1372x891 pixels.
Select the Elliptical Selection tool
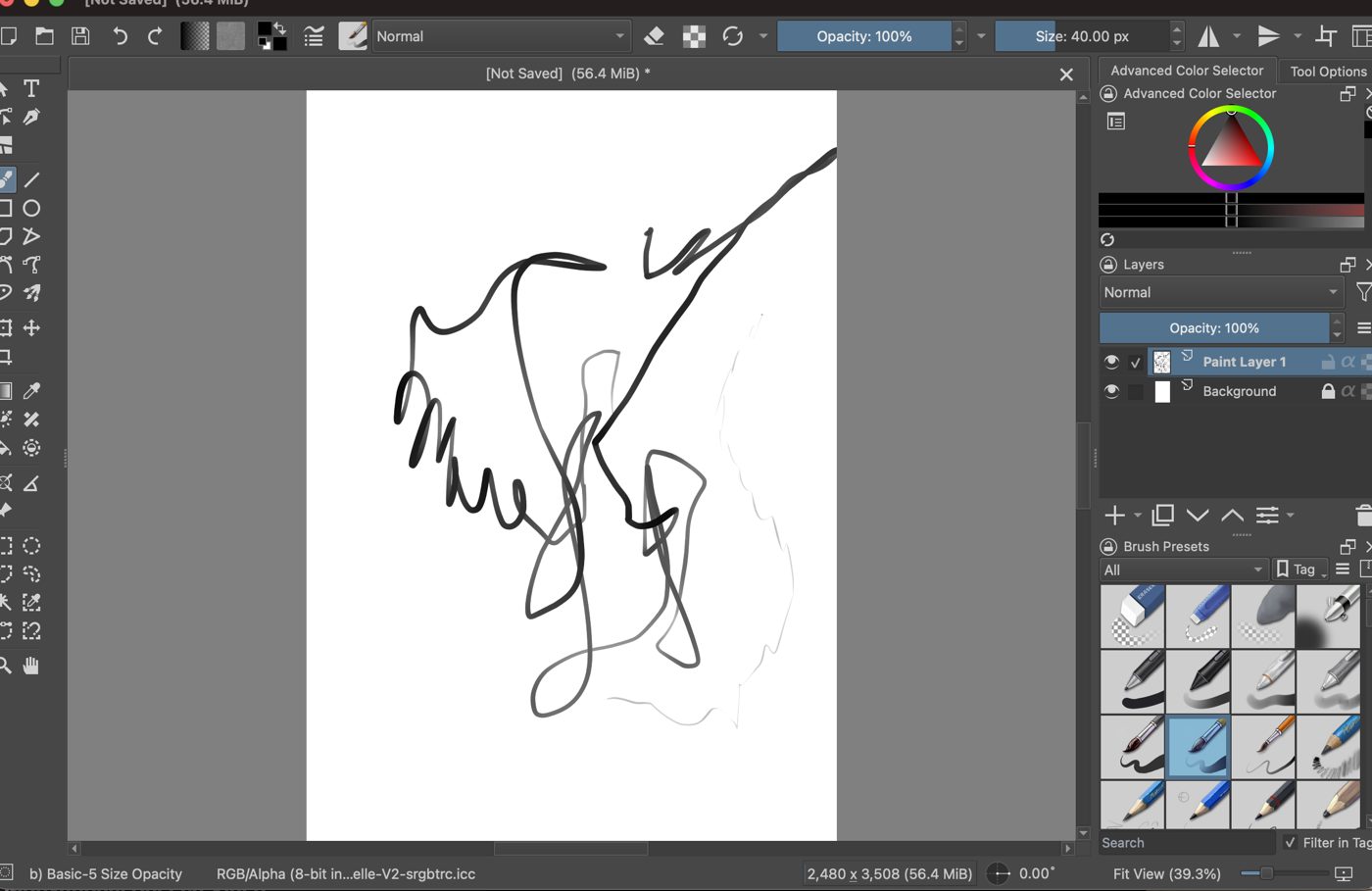[x=31, y=546]
